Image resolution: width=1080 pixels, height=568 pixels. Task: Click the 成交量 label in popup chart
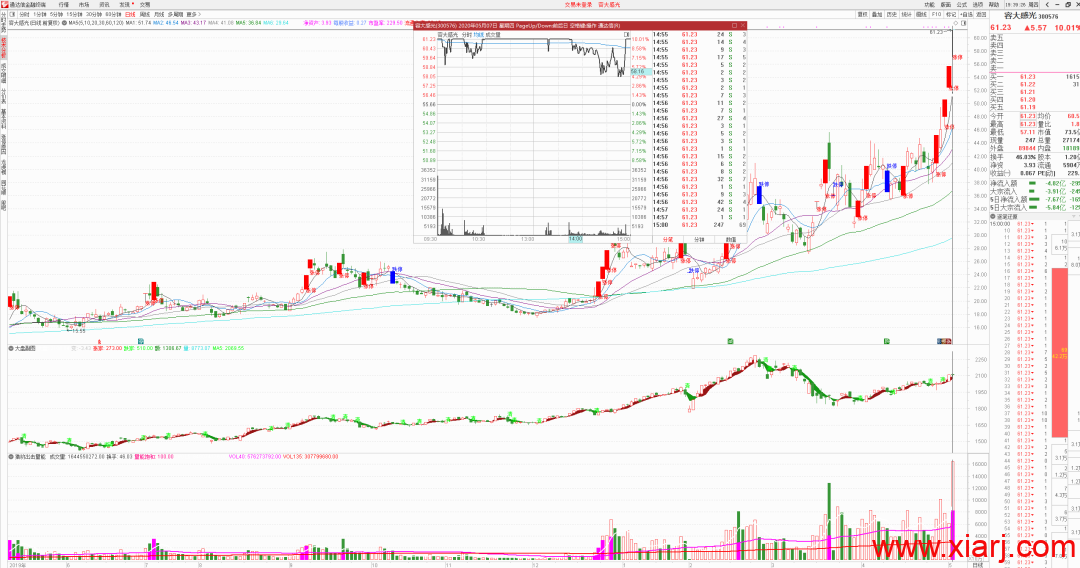493,34
